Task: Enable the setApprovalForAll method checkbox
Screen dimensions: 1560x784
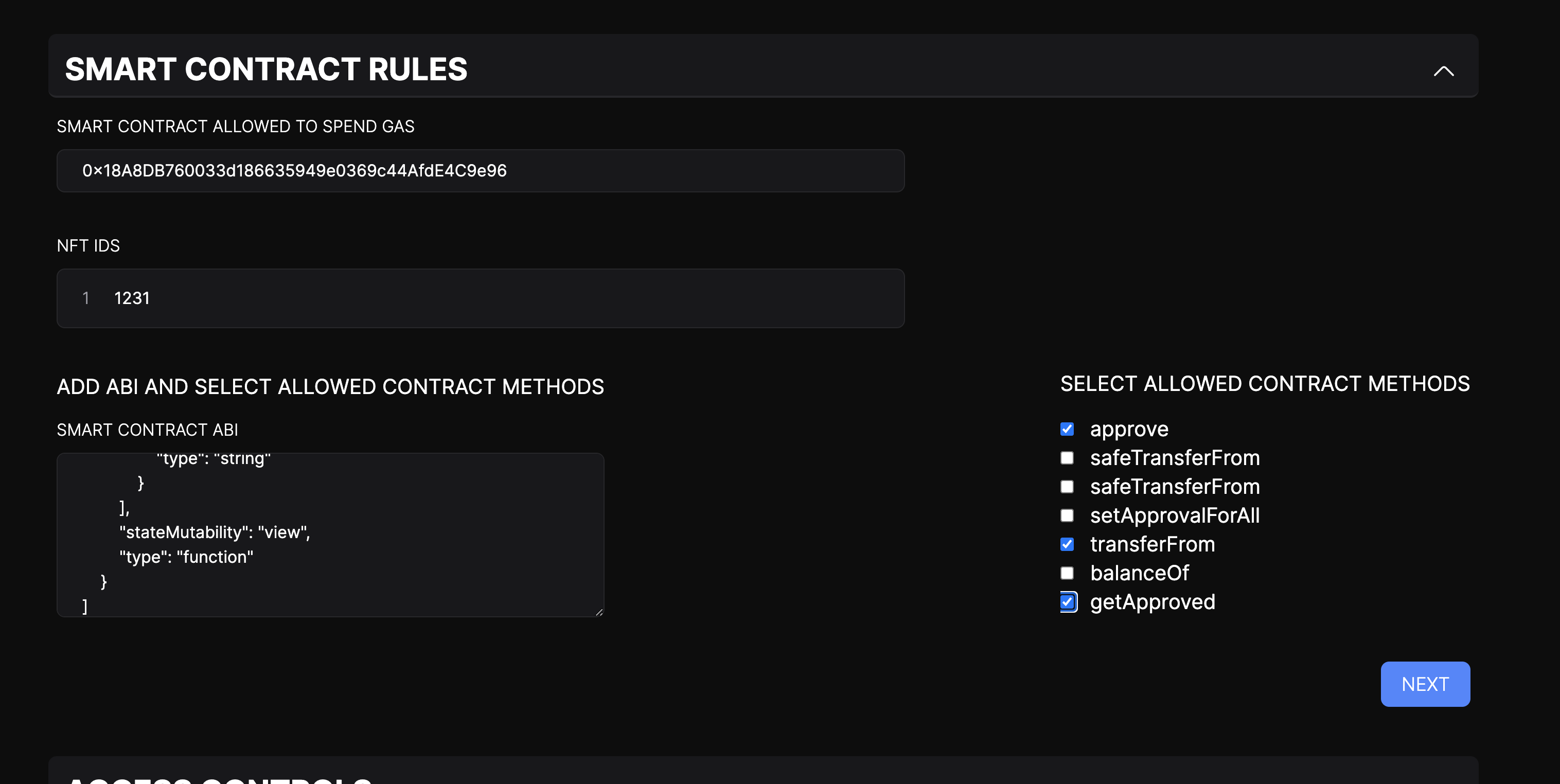Action: (1067, 515)
